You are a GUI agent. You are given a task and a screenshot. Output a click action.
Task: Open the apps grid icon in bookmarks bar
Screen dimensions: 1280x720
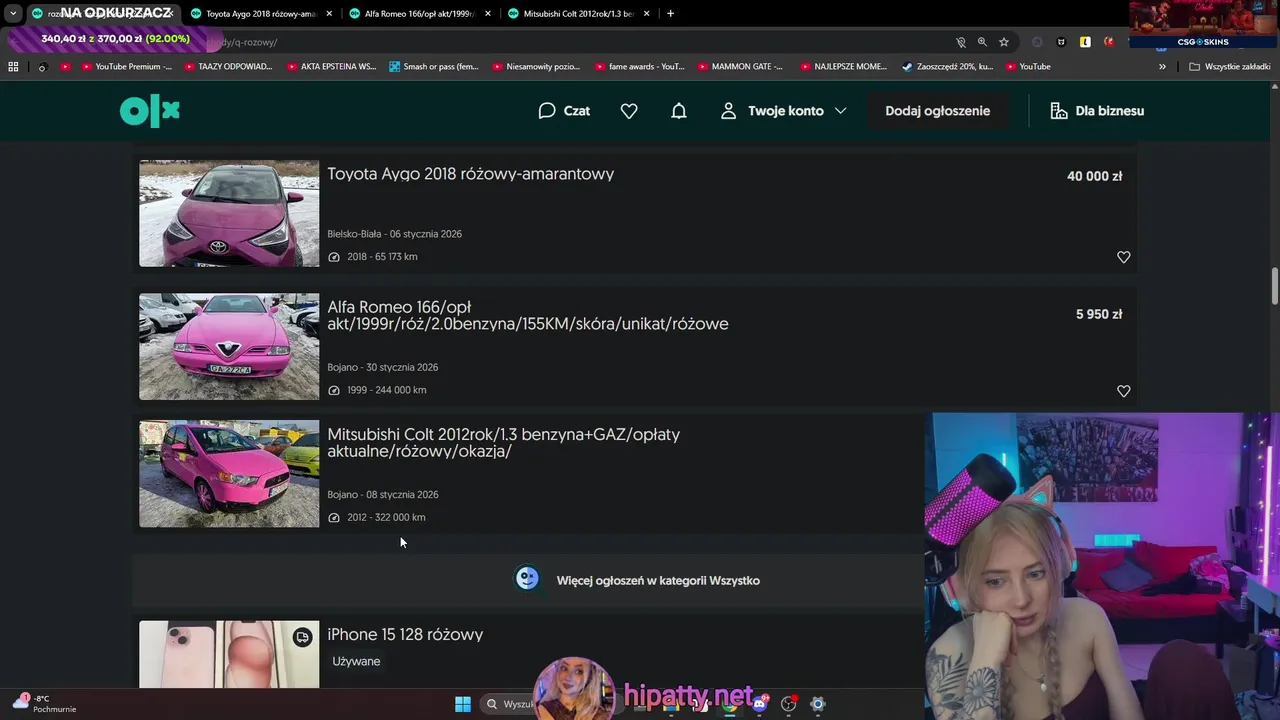(x=13, y=67)
